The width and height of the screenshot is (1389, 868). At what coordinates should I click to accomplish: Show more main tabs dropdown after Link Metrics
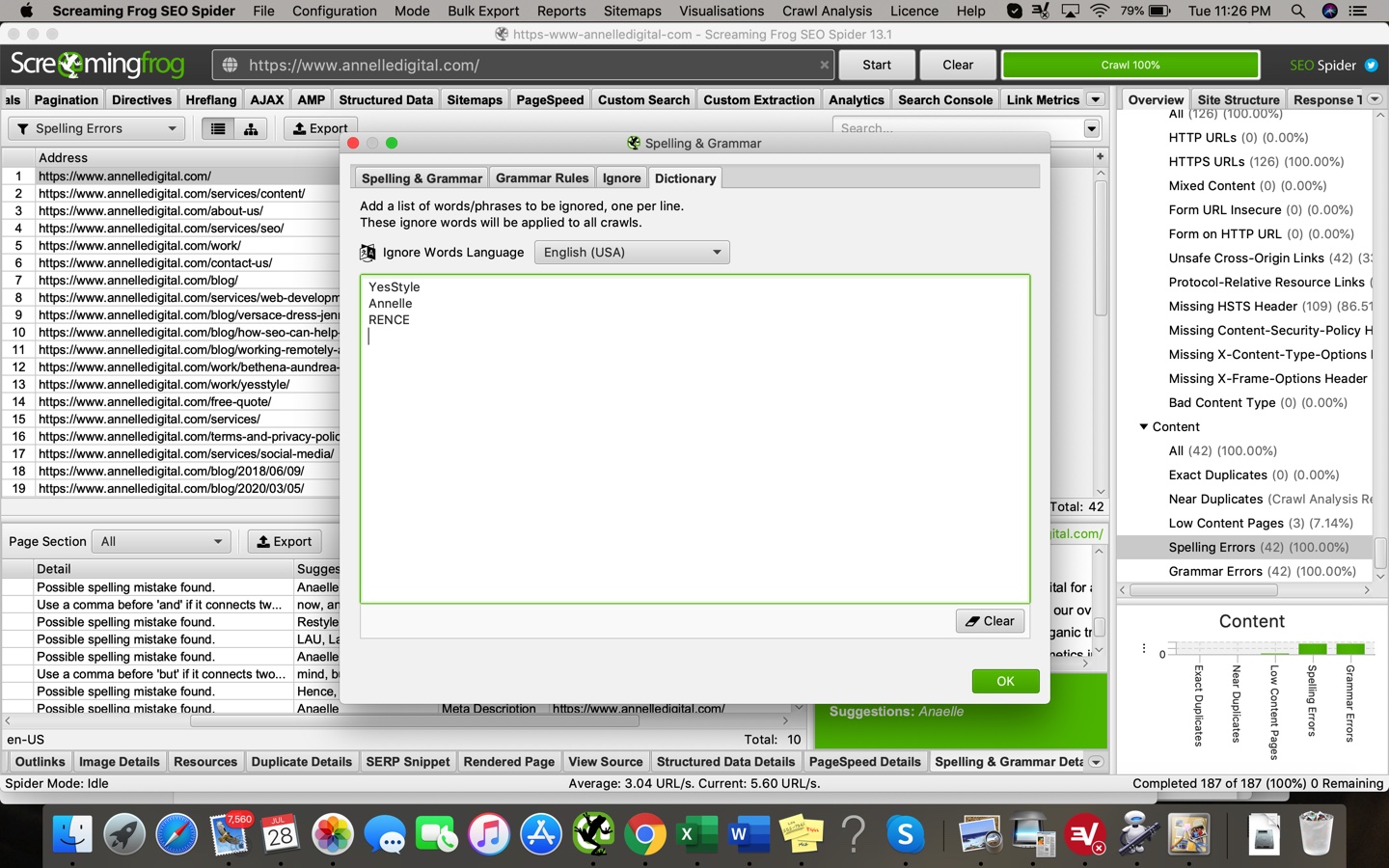point(1096,99)
